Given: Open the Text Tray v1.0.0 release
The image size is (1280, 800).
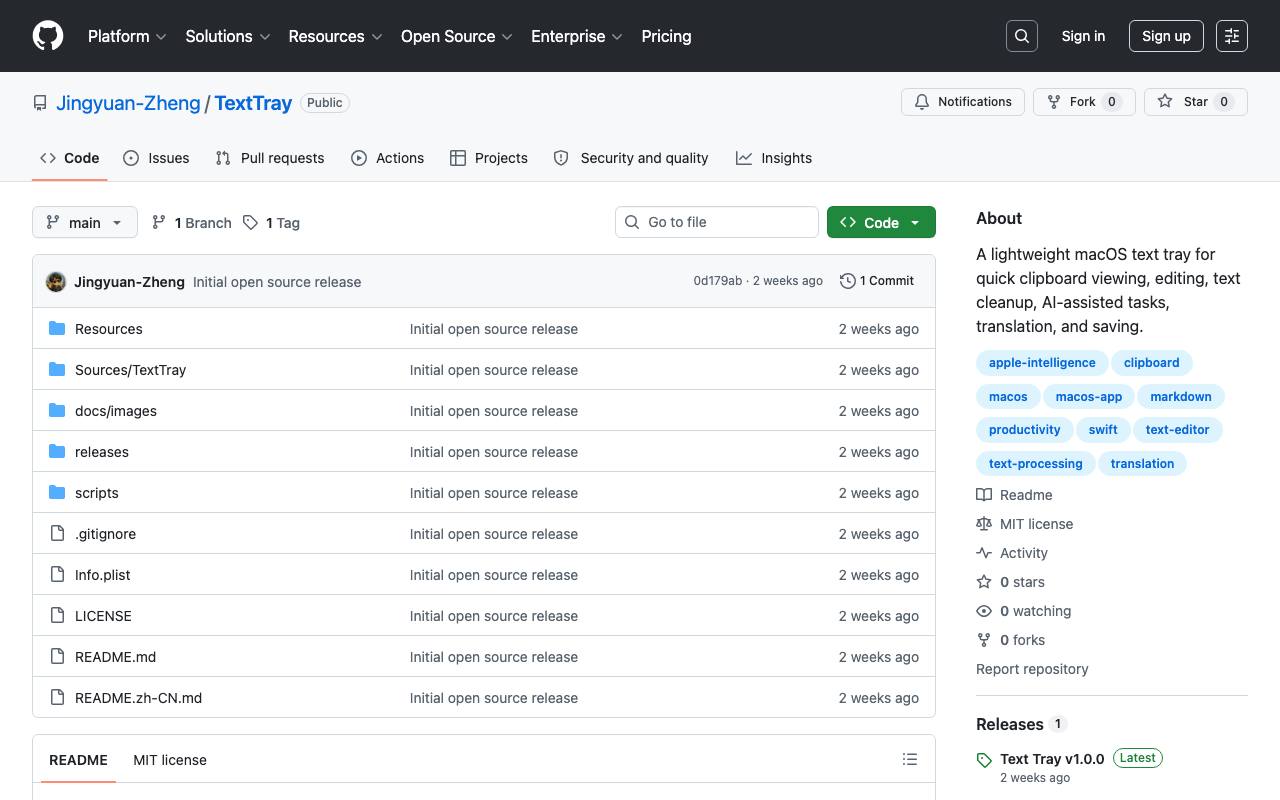Looking at the screenshot, I should 1052,759.
